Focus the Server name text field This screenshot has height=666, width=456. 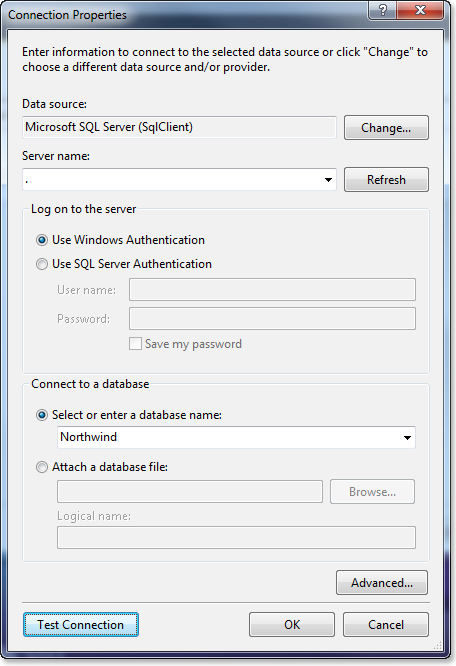(x=172, y=180)
